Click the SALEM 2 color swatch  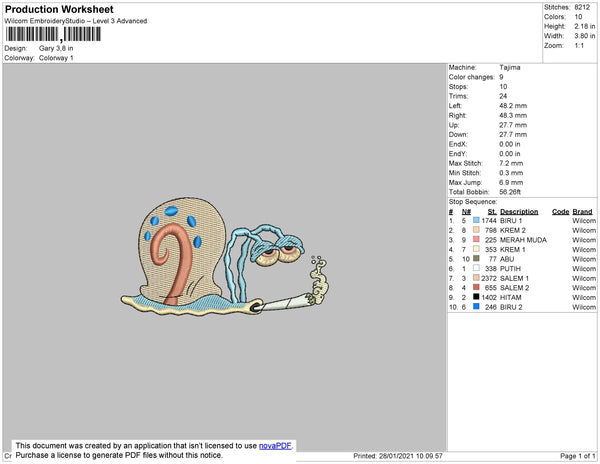[476, 287]
